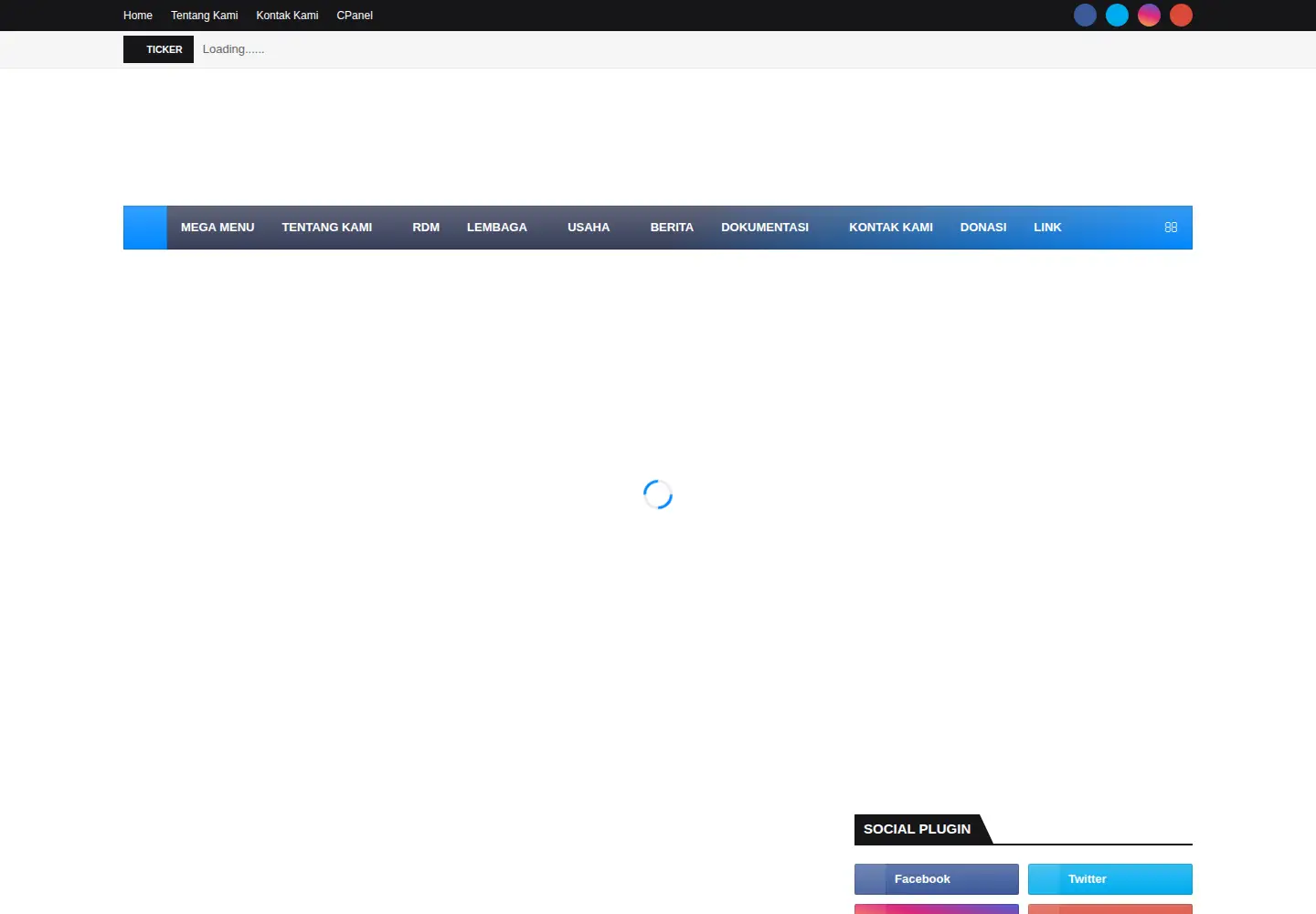Expand the Mega Menu item
Screen dimensions: 1316x914
pyautogui.click(x=218, y=228)
